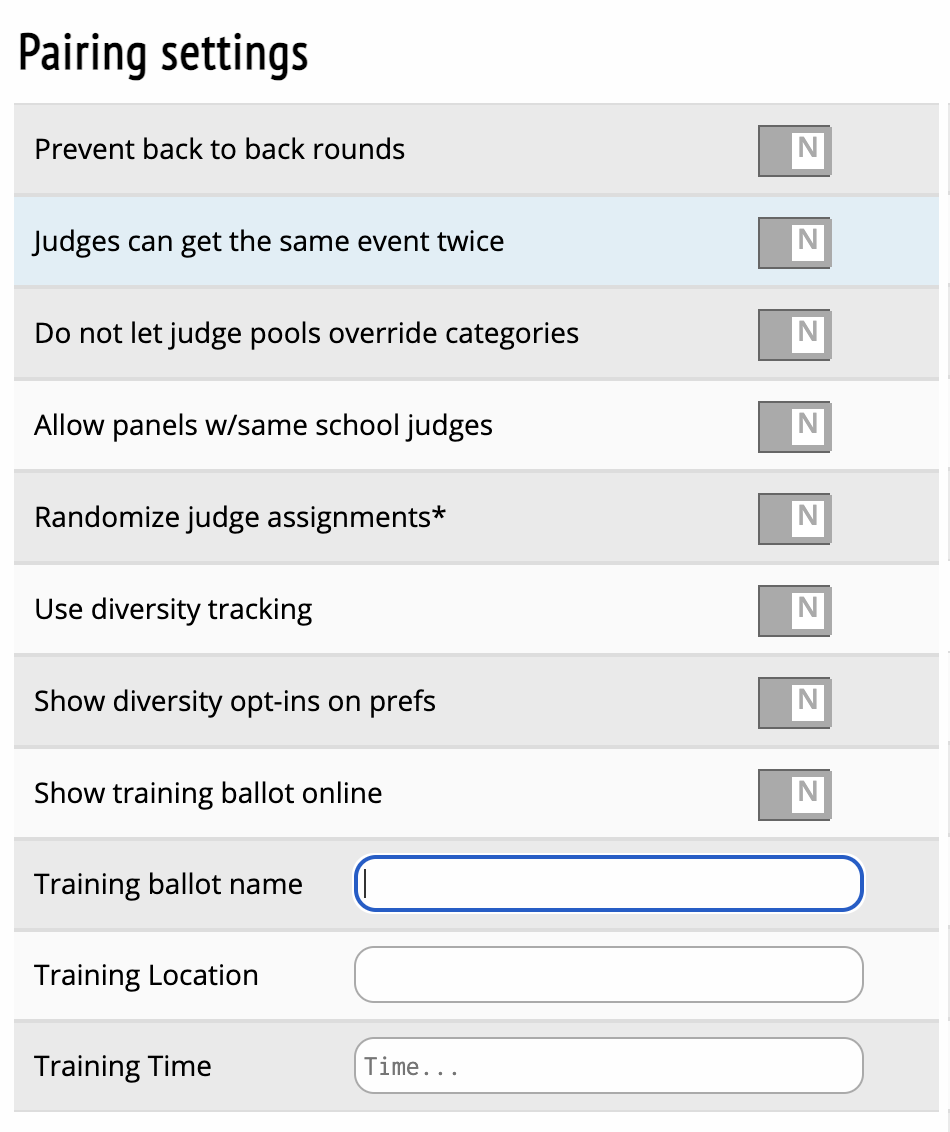Switch on Allow panels w/same school judges toggle
The image size is (950, 1132).
(x=794, y=426)
